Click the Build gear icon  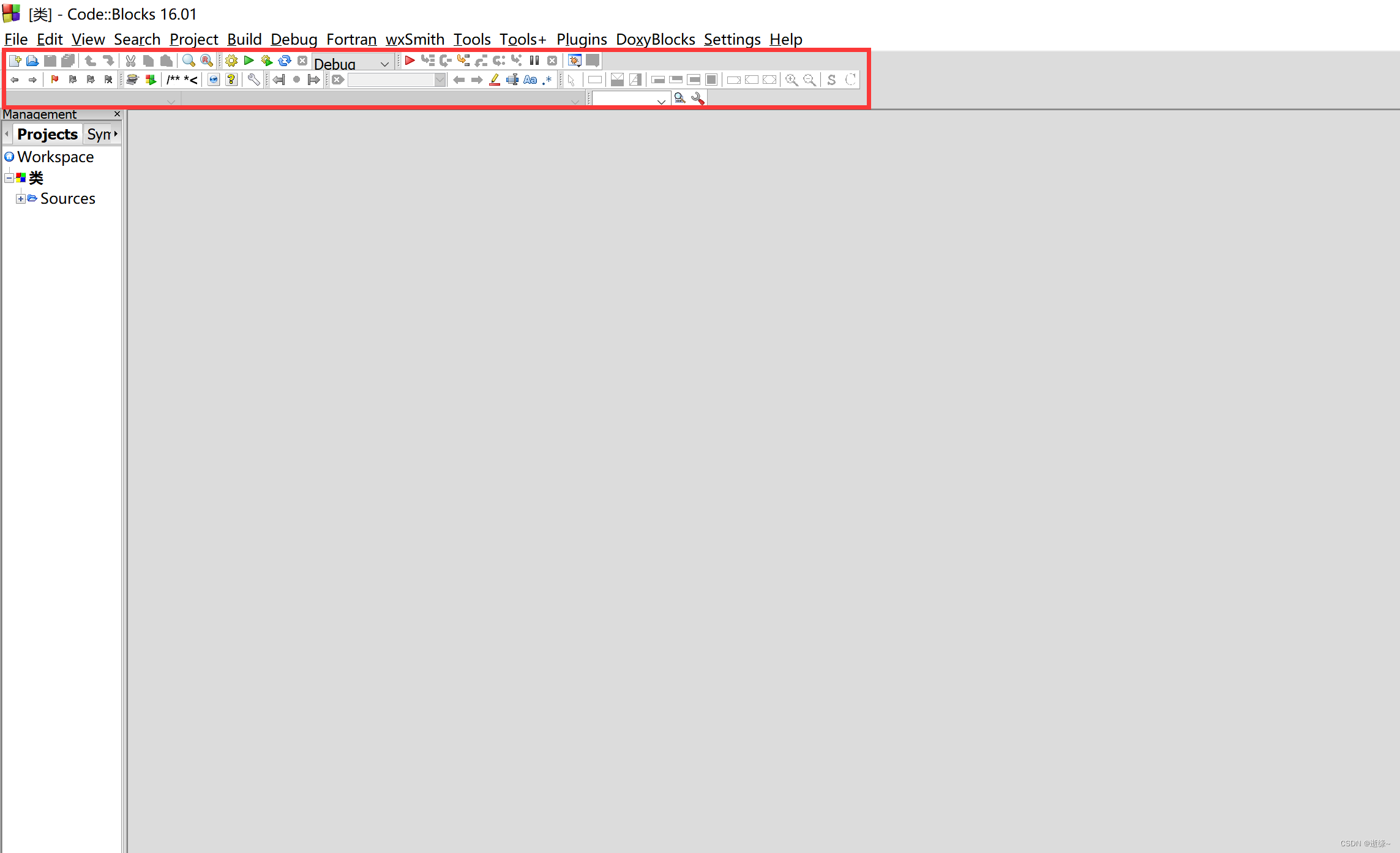(x=231, y=61)
